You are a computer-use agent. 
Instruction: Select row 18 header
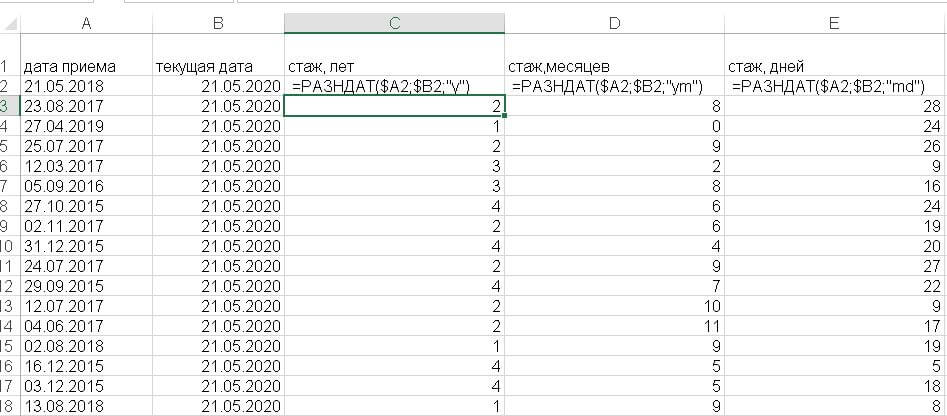tap(10, 406)
